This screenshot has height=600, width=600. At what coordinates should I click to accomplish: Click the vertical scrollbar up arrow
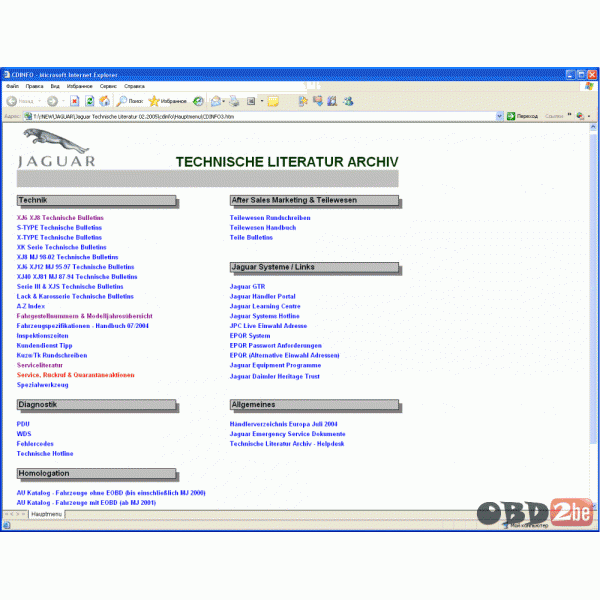593,127
